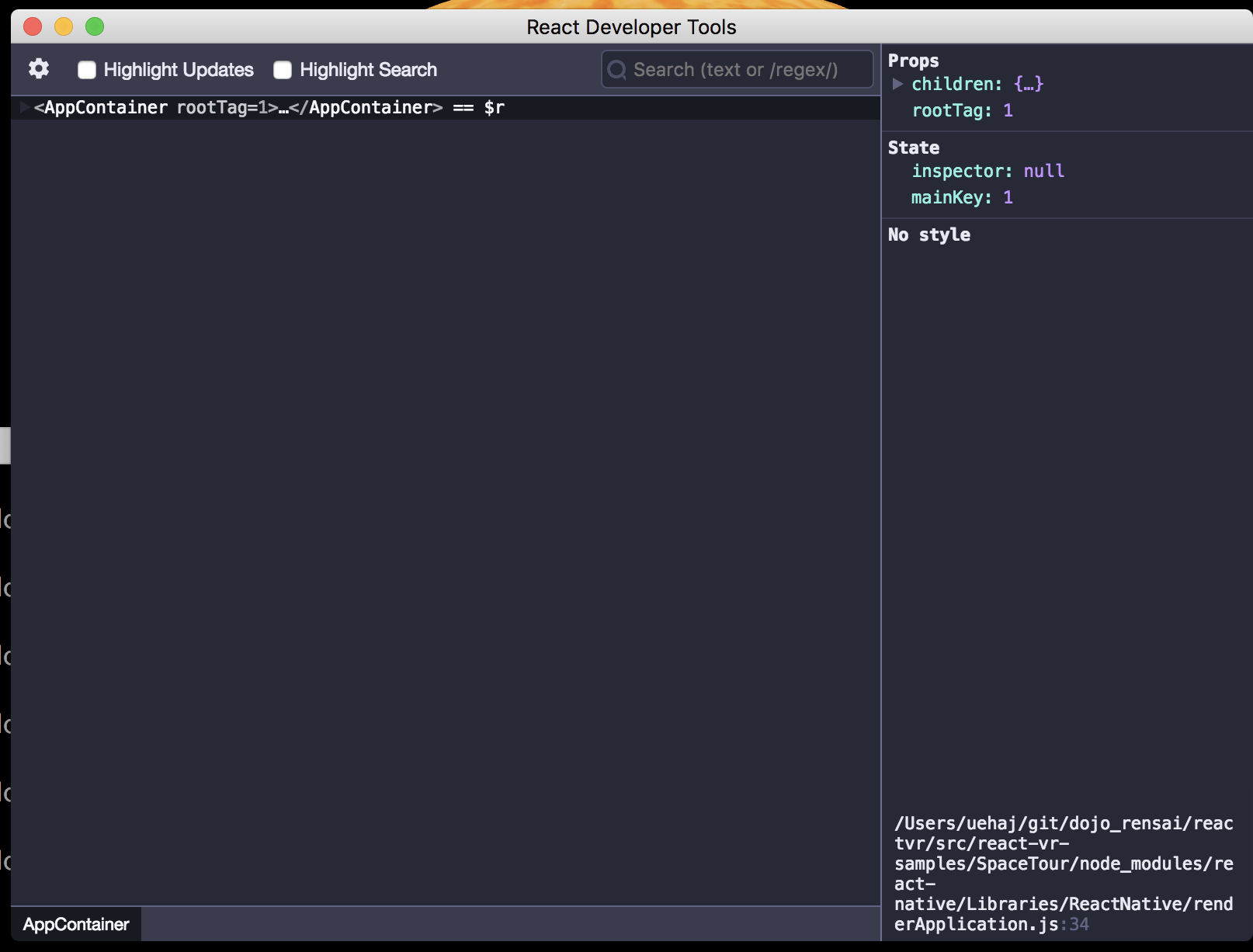The width and height of the screenshot is (1253, 952).
Task: Focus the Search (text or /regex/) field
Action: pyautogui.click(x=738, y=70)
